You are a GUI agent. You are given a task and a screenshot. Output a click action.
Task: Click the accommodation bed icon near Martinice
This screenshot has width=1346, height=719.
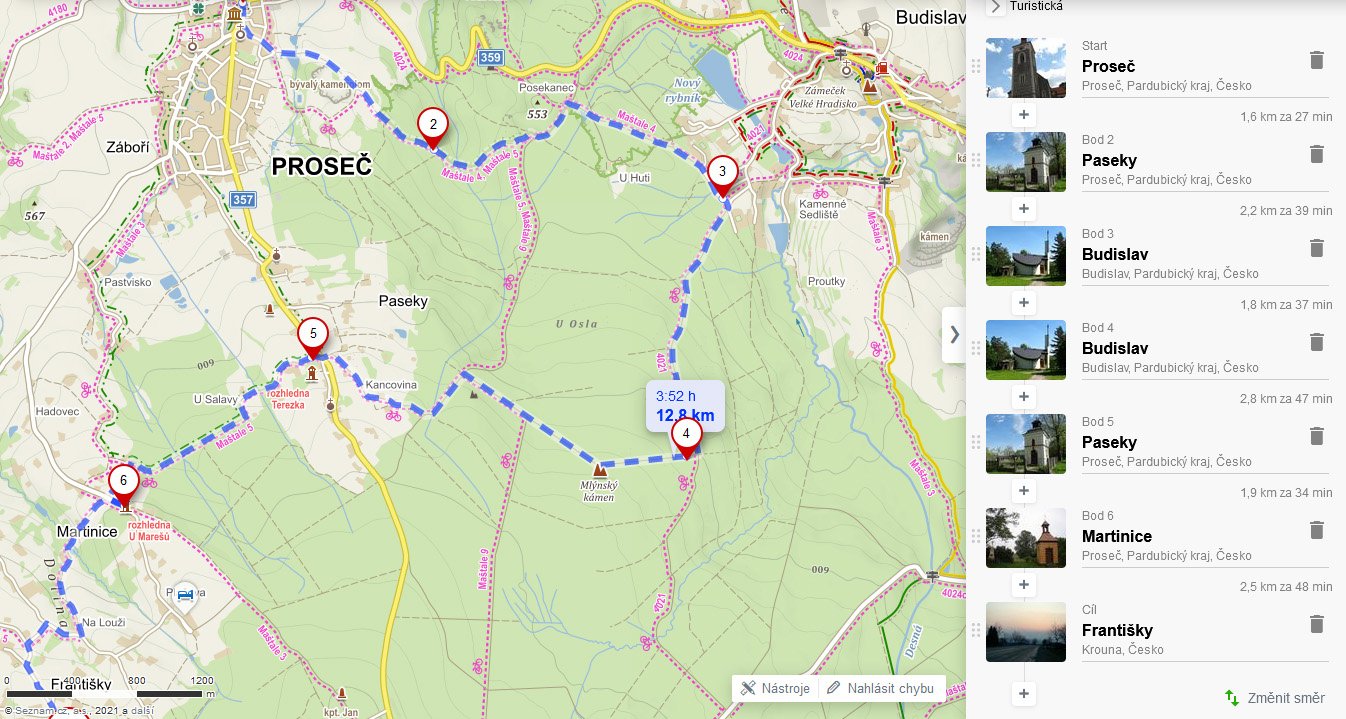tap(185, 597)
